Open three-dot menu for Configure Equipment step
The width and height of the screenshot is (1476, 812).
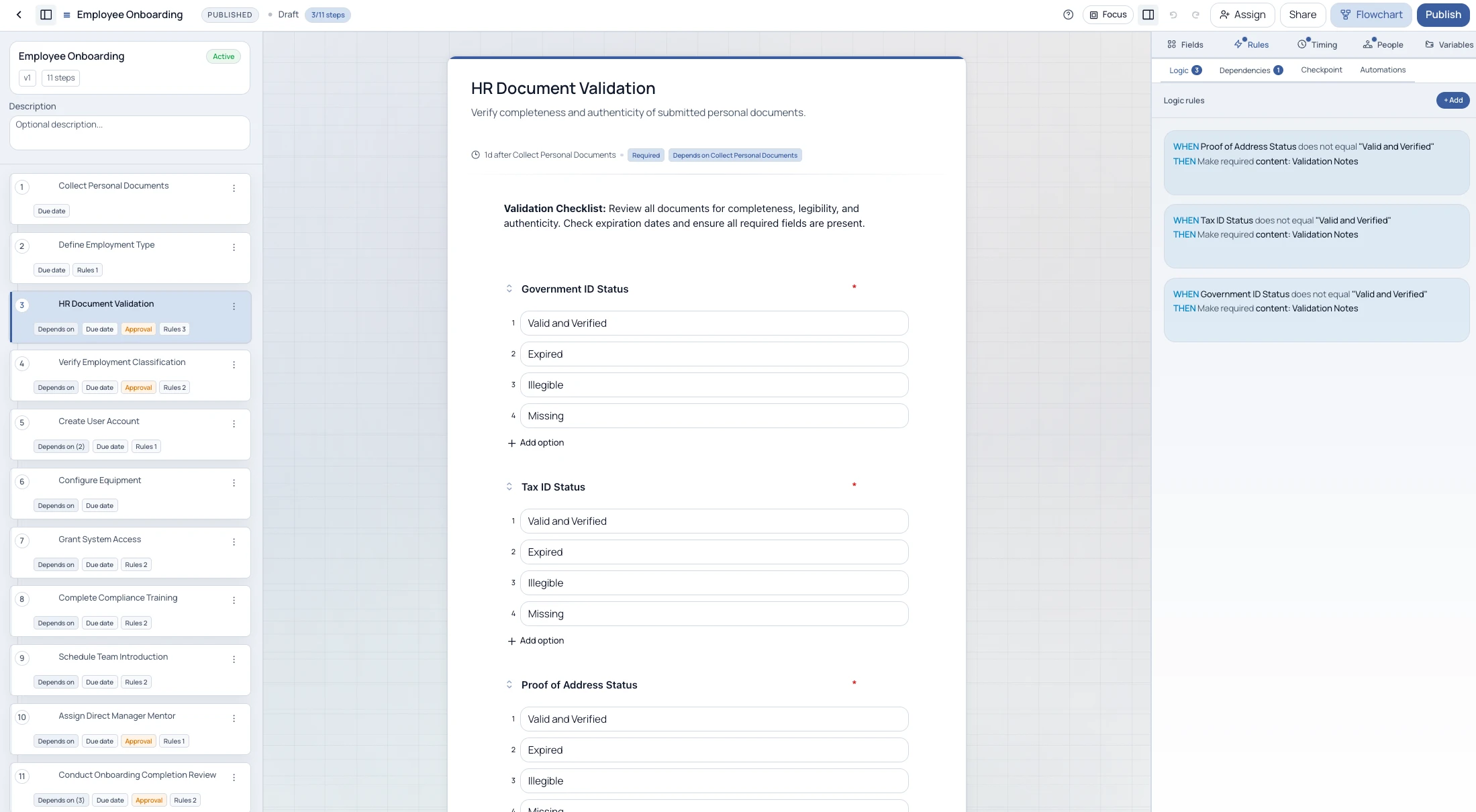click(x=234, y=483)
